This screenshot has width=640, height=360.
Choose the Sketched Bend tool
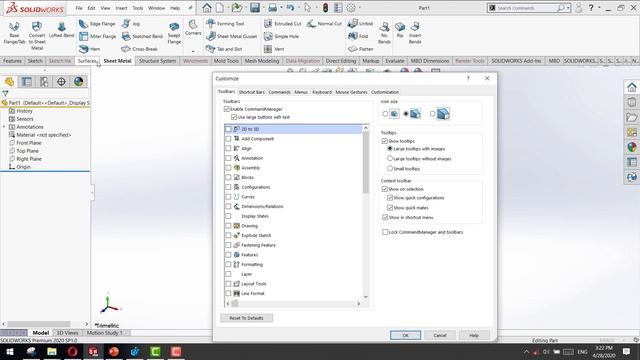coord(142,36)
